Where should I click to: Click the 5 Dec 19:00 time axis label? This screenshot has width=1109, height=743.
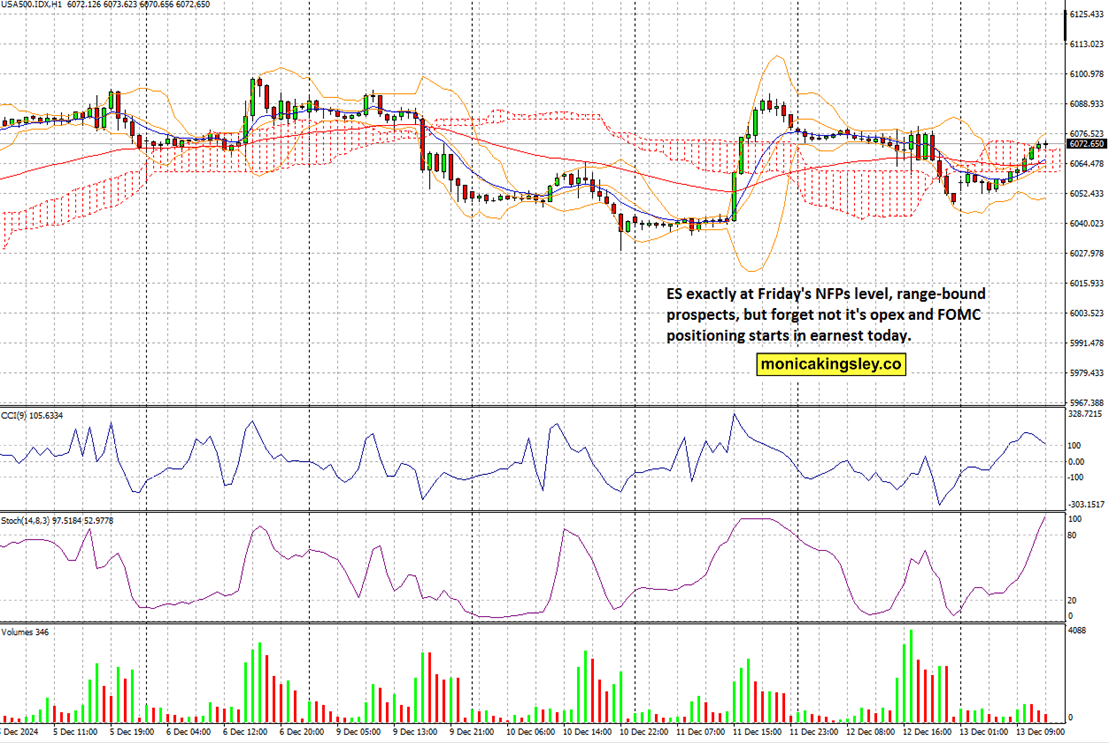pyautogui.click(x=130, y=731)
